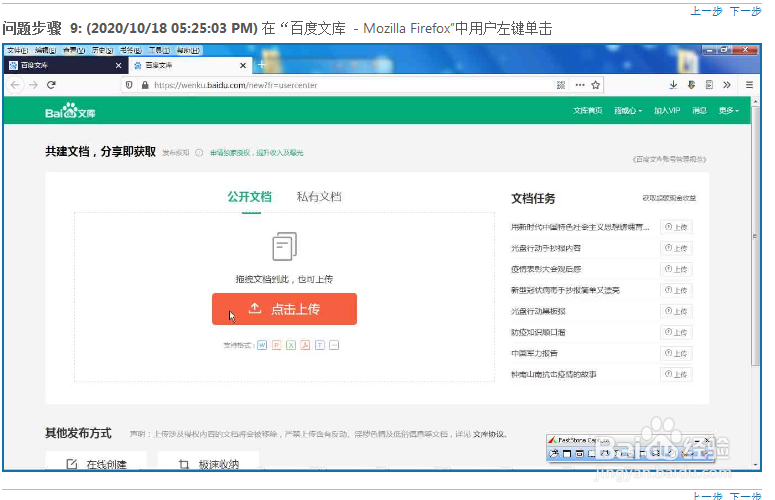This screenshot has height=500, width=775.
Task: Click the Word format icon
Action: pyautogui.click(x=262, y=345)
